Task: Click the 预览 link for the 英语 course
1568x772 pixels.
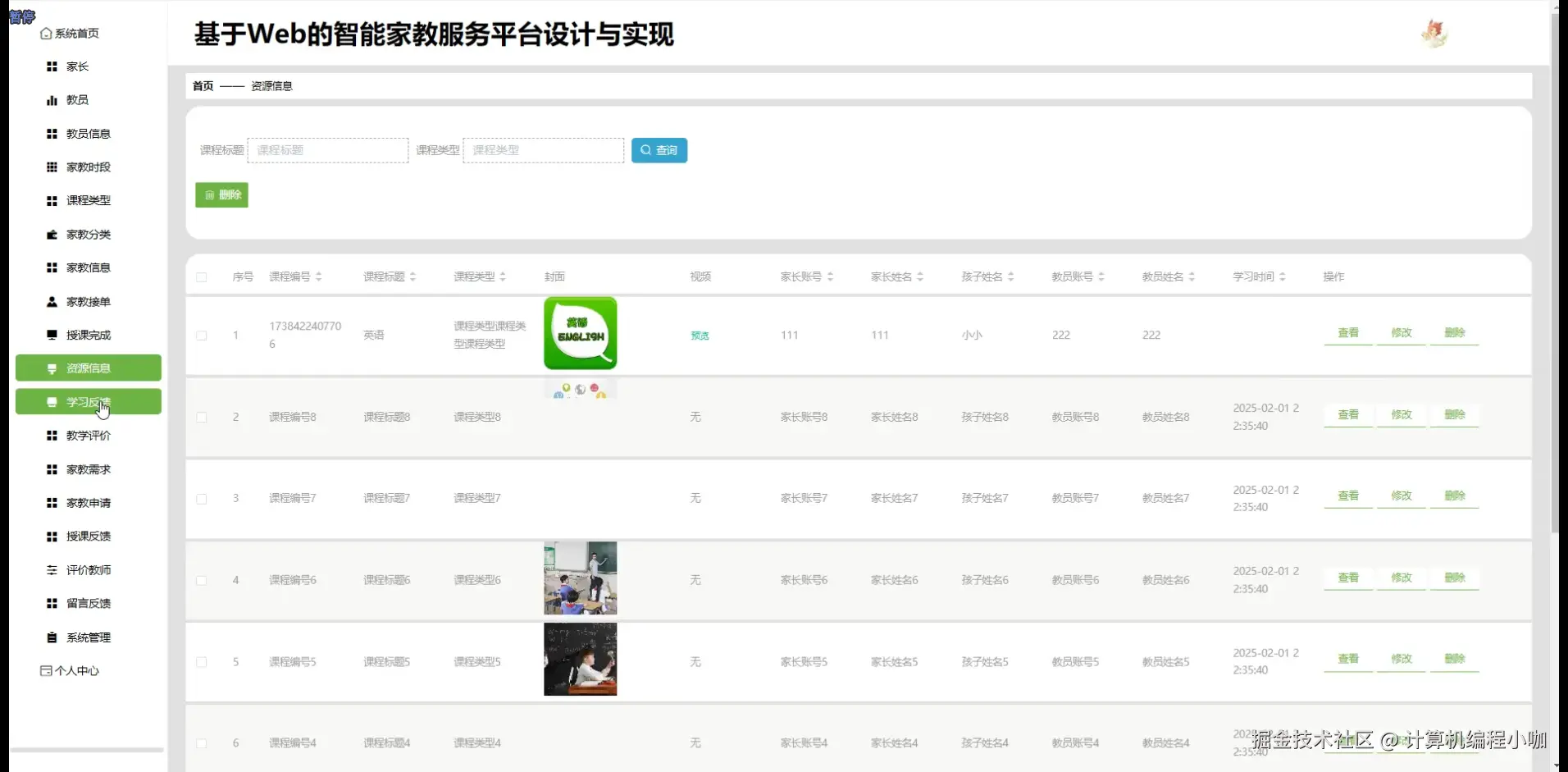Action: coord(699,335)
